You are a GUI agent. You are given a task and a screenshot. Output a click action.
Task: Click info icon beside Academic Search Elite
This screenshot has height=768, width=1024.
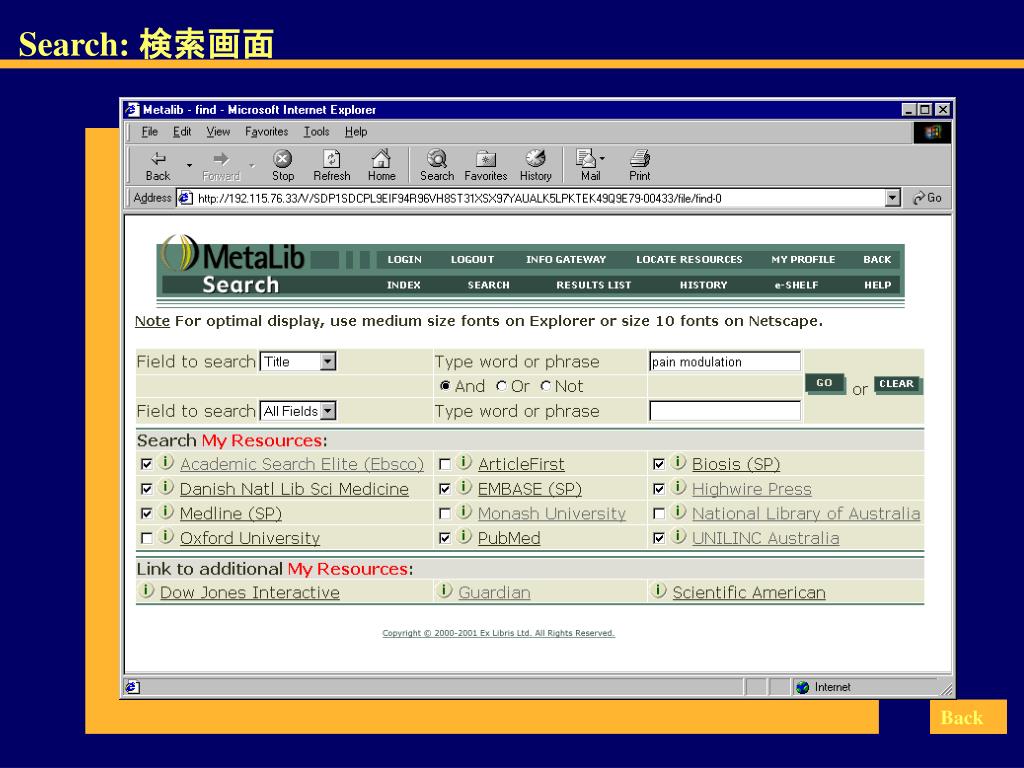click(167, 462)
